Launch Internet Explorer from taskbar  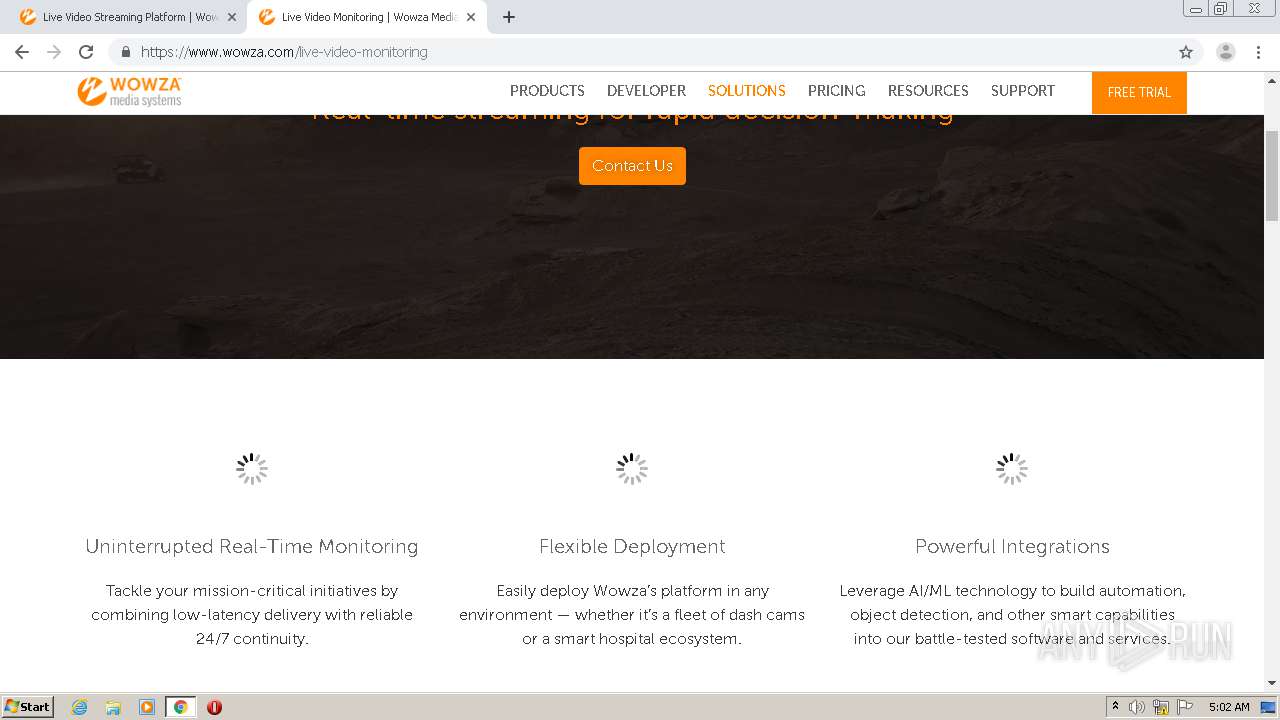80,707
